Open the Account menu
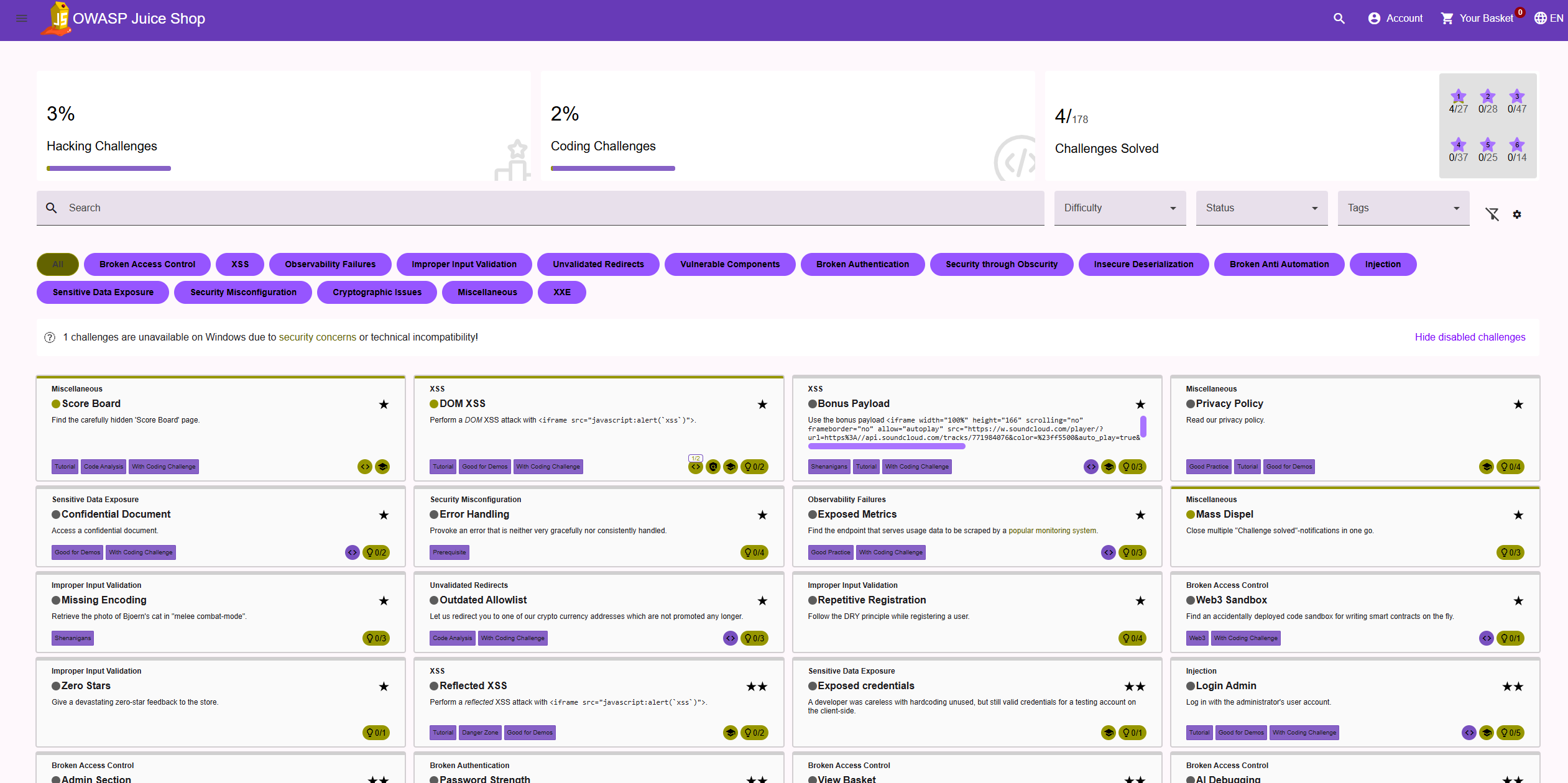This screenshot has height=783, width=1568. [1395, 19]
